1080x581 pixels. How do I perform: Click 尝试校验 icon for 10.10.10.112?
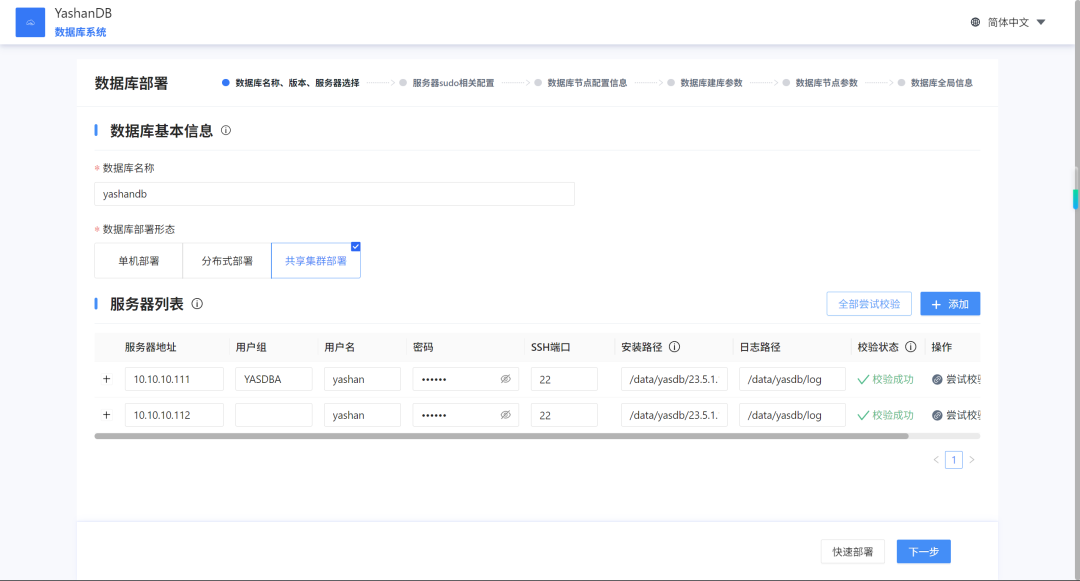coord(937,415)
